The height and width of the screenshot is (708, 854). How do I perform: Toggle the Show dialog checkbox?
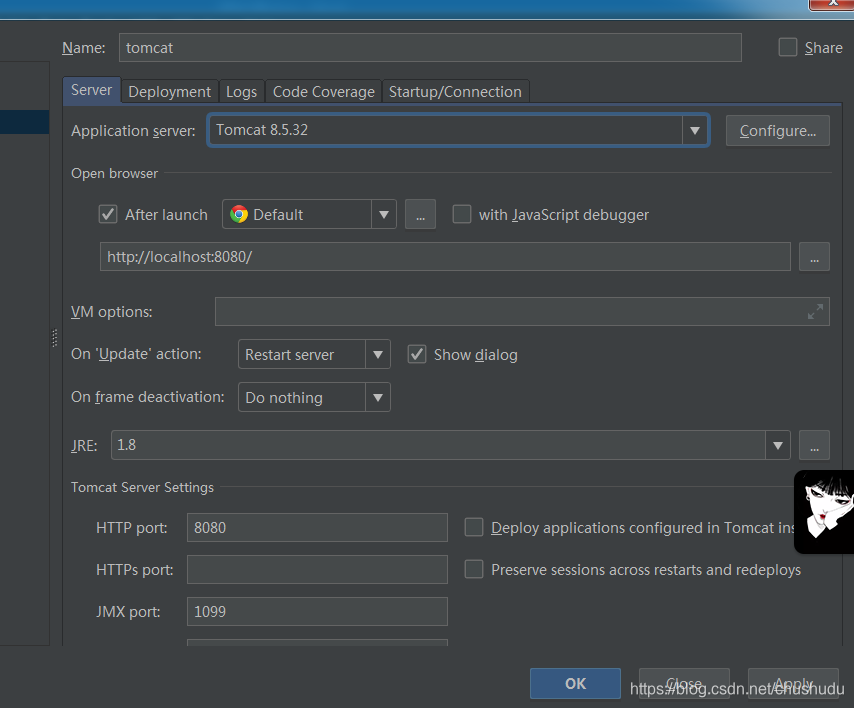click(x=417, y=354)
